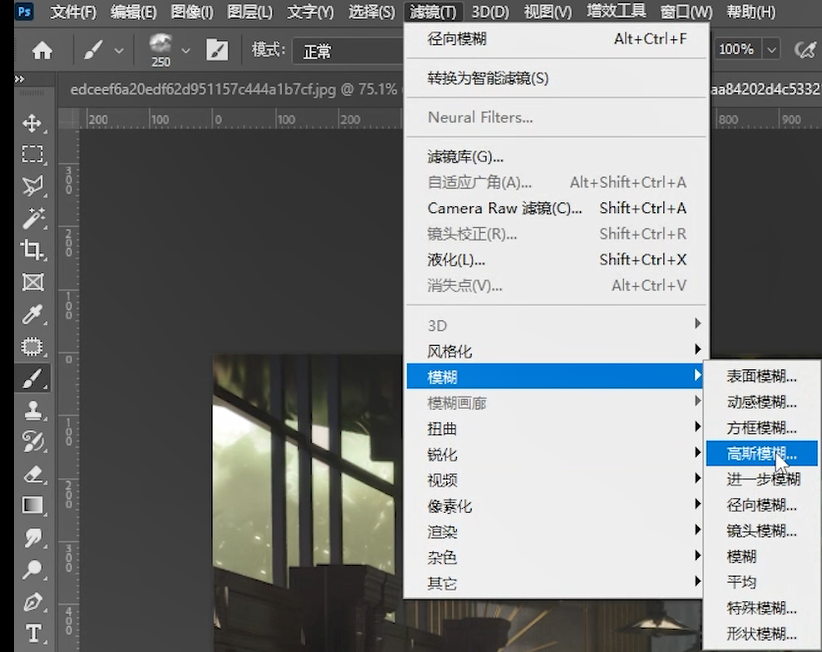Expand the toolbox double-arrow
This screenshot has width=822, height=652.
click(20, 79)
